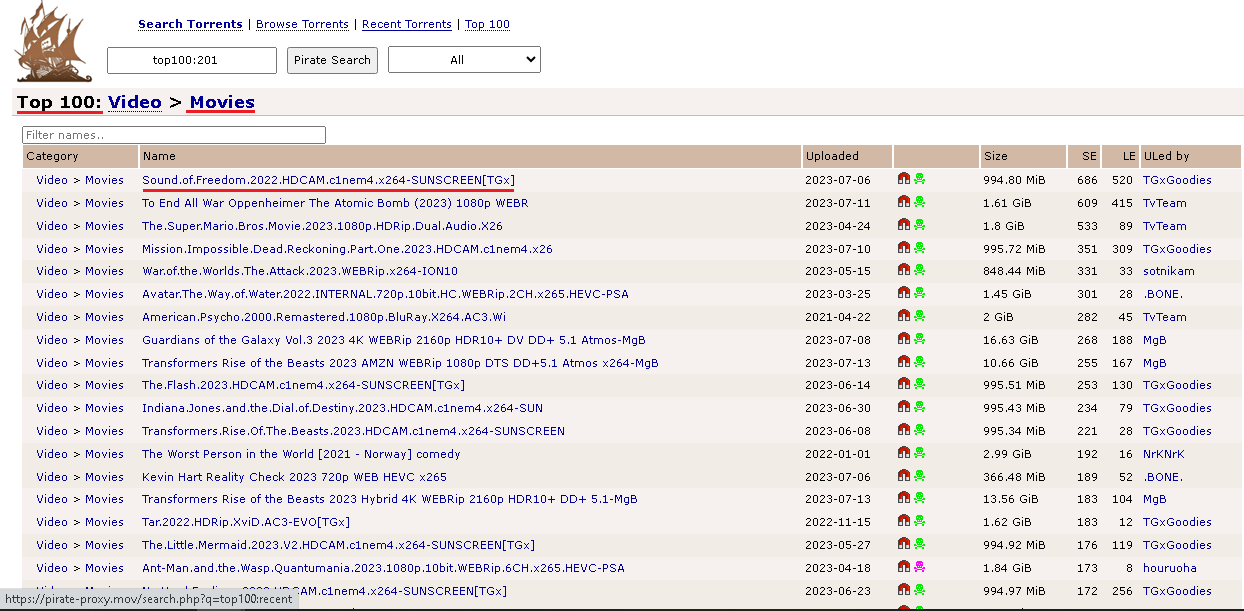Image resolution: width=1244 pixels, height=611 pixels.
Task: Click the Pirate Search button
Action: (x=332, y=60)
